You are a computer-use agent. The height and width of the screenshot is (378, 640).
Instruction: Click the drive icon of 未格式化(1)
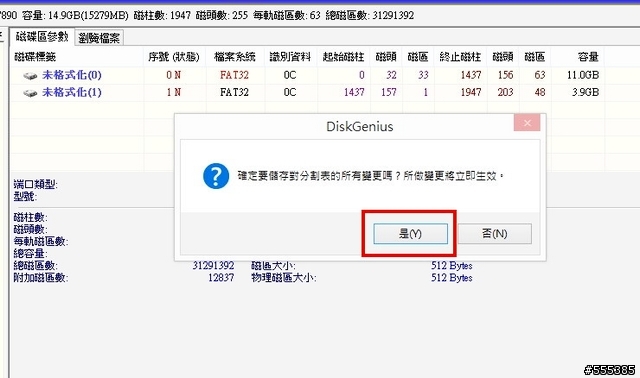pos(30,93)
